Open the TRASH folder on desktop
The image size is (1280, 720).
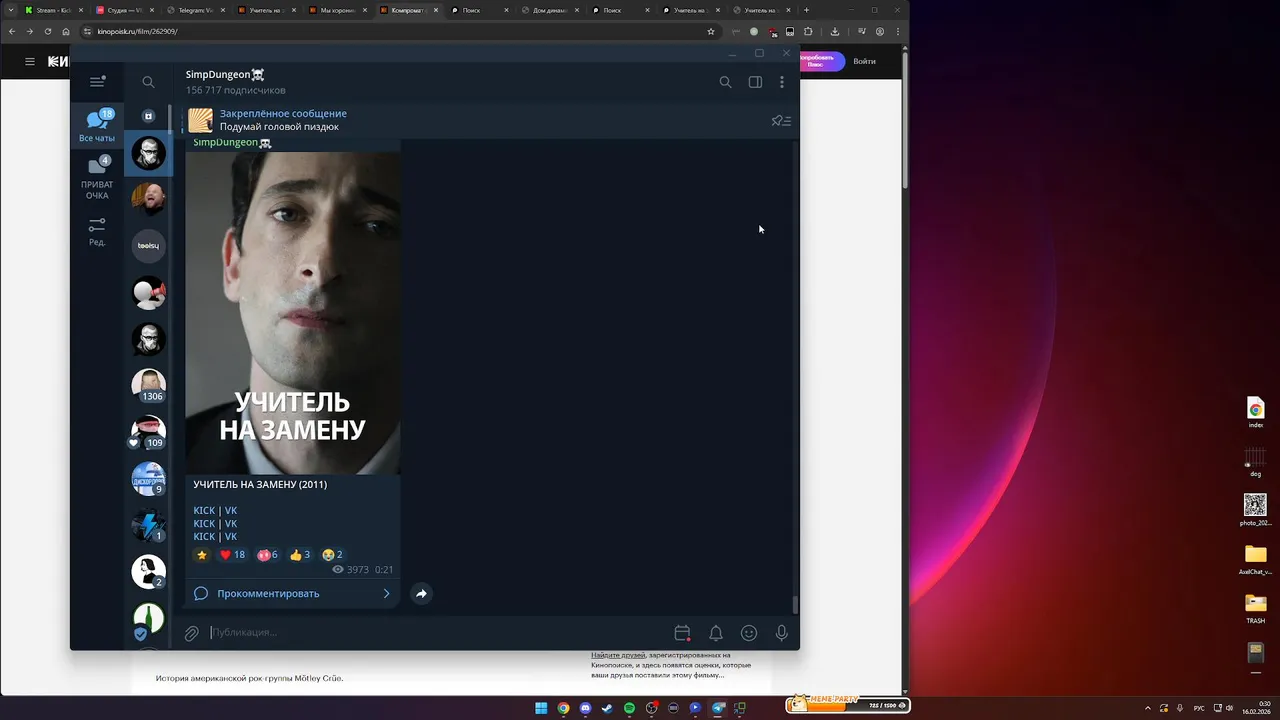click(1255, 608)
